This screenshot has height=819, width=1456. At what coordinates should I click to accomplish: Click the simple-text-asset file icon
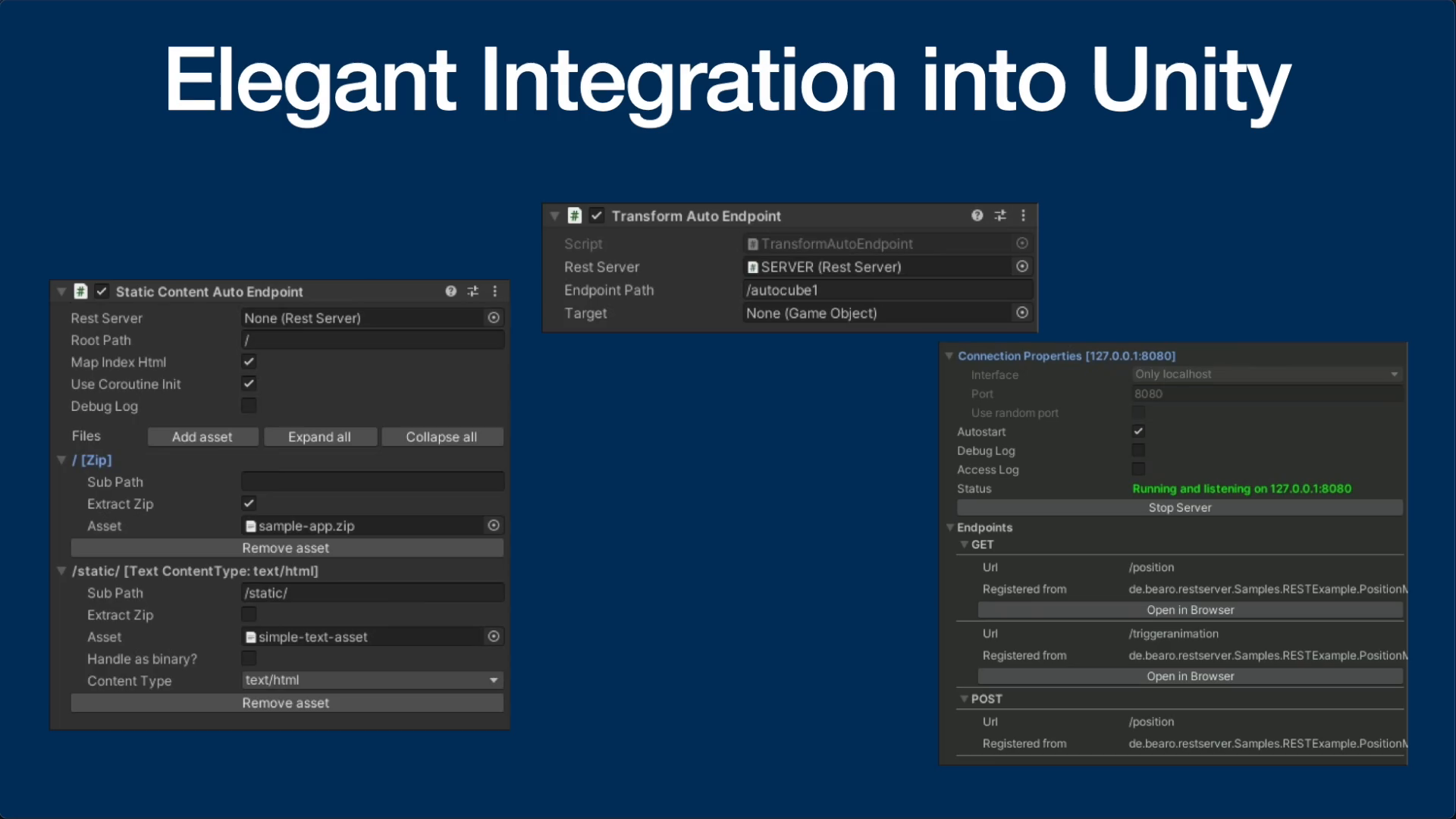coord(250,637)
